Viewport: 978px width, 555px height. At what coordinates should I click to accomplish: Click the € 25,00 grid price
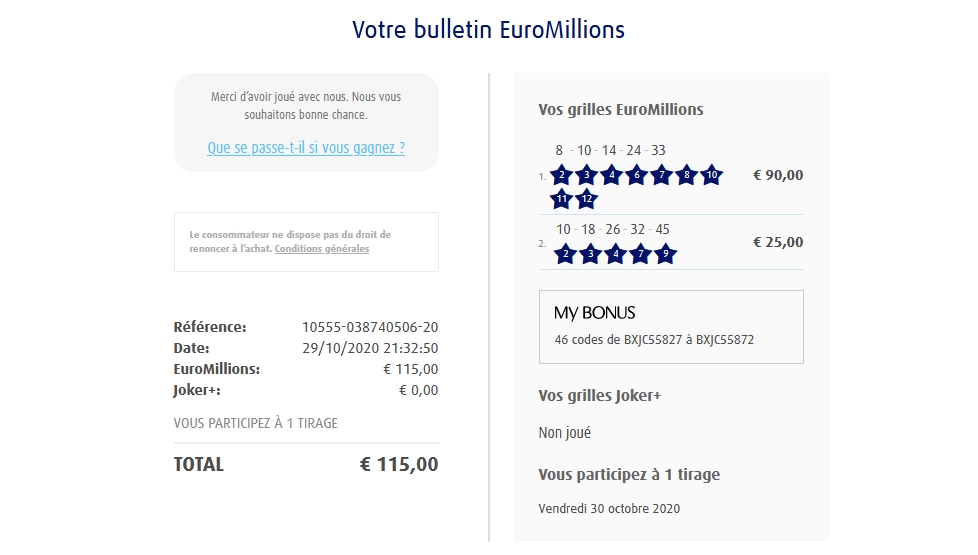coord(777,242)
